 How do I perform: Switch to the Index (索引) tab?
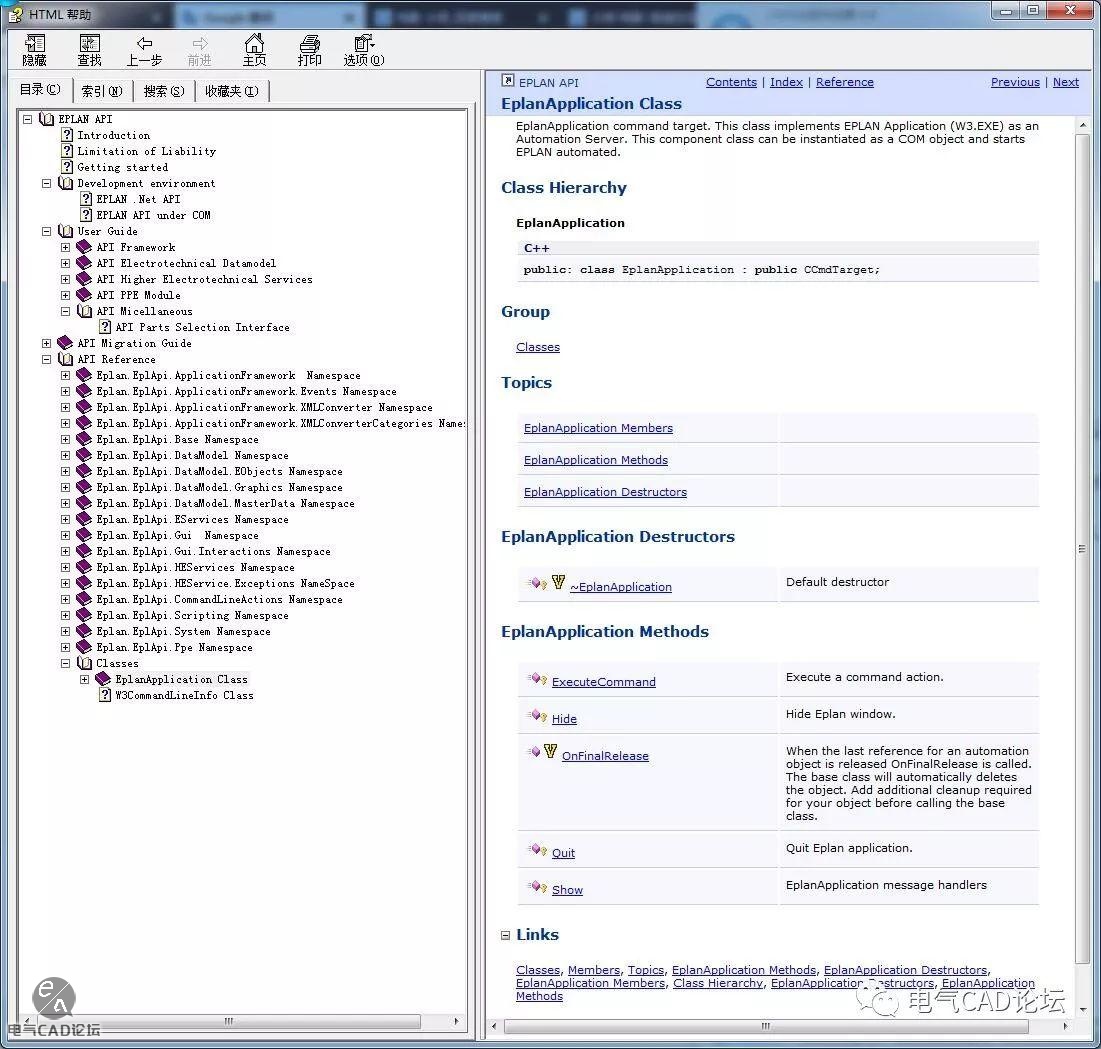tap(102, 91)
